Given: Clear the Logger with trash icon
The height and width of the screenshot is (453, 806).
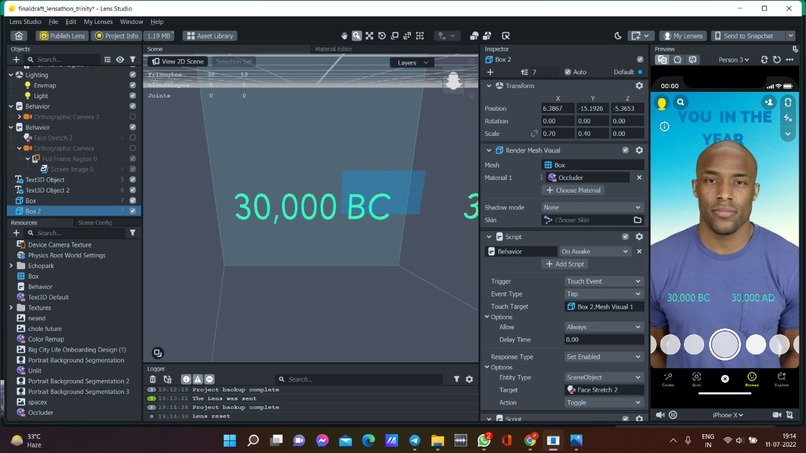Looking at the screenshot, I should (153, 379).
